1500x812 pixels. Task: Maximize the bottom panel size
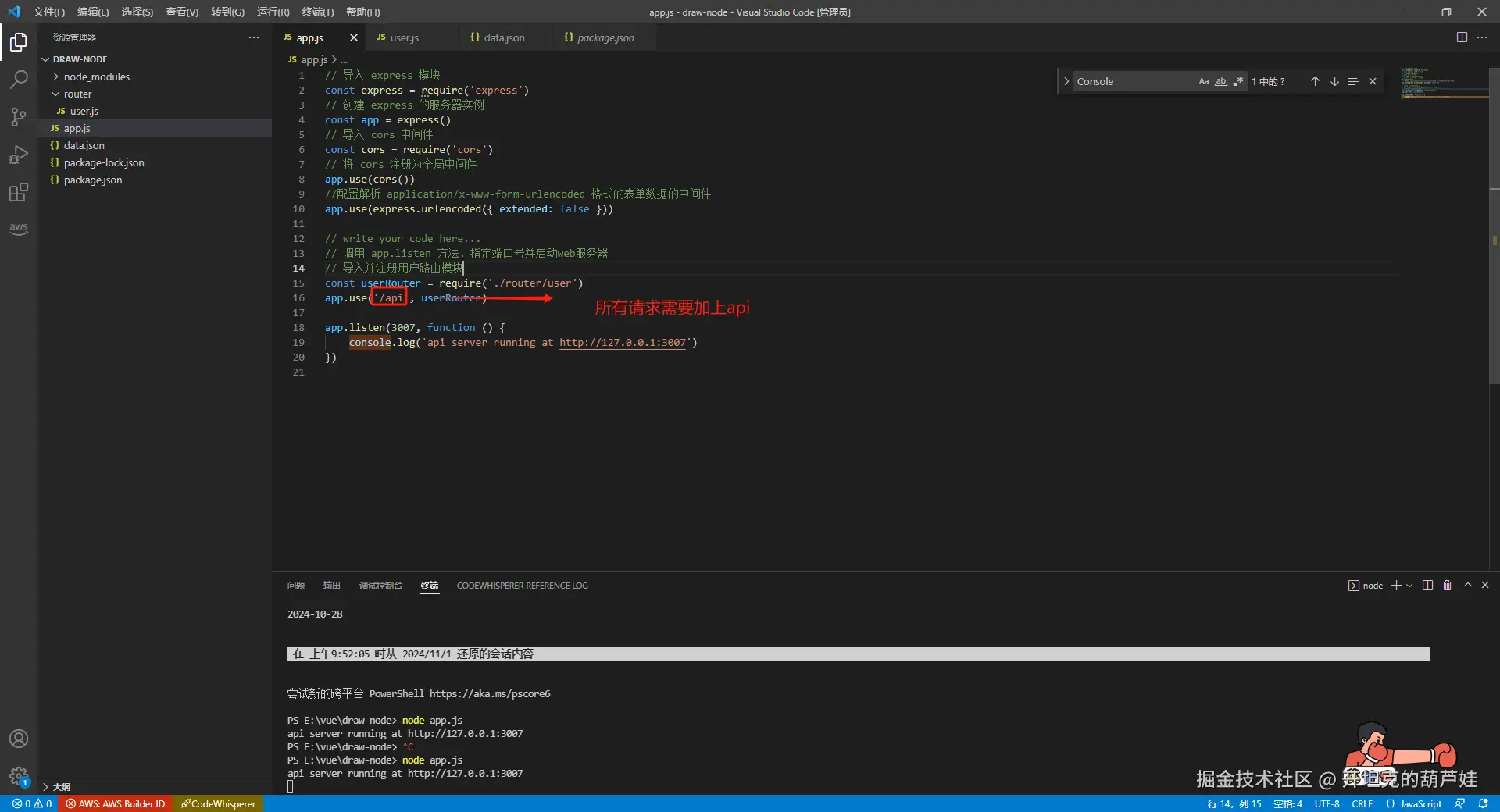point(1468,585)
